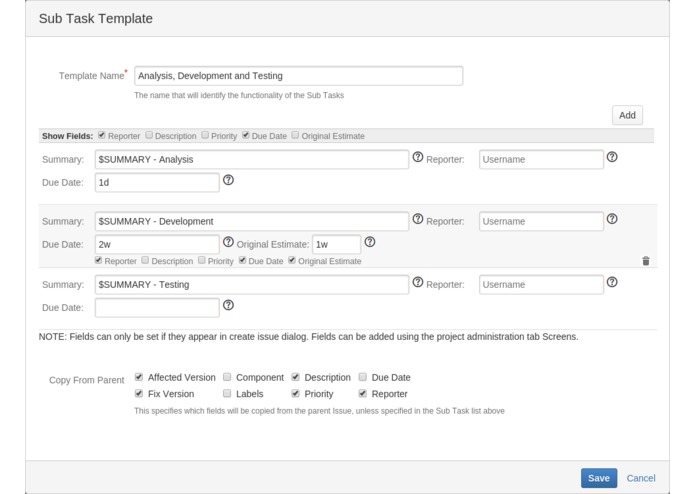
Task: Focus the Testing reporter Username field
Action: (x=541, y=284)
